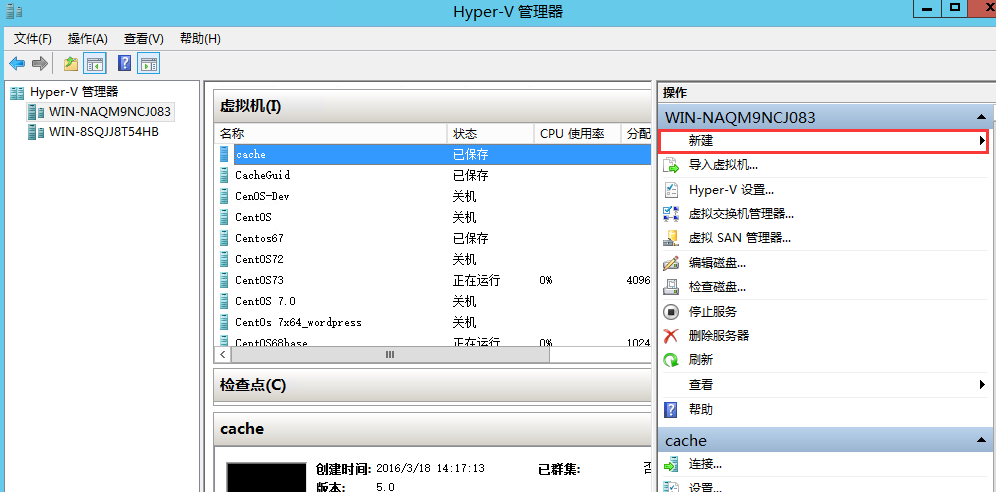Click the blue Help question-mark toolbar icon
Viewport: 996px width, 492px height.
pos(125,63)
